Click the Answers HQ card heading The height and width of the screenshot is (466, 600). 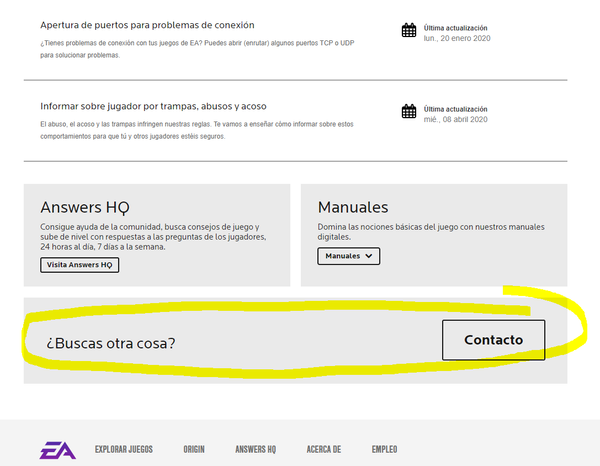tap(85, 207)
